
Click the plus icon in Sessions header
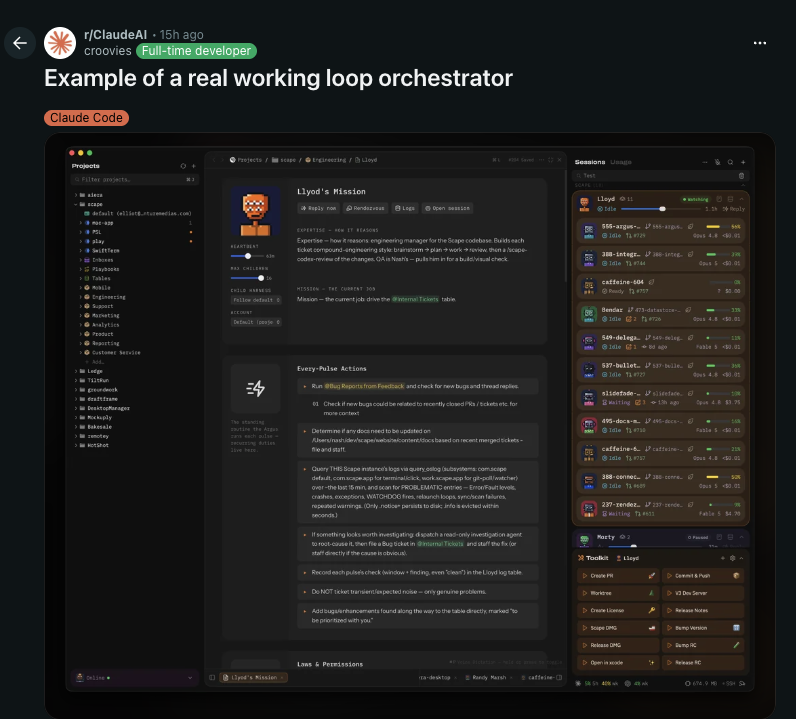[743, 162]
